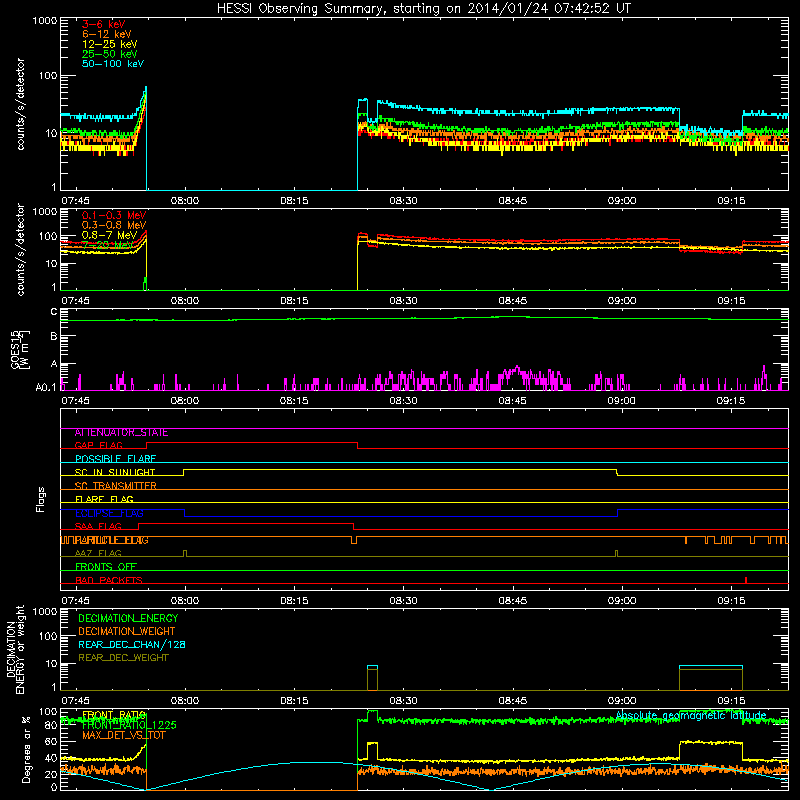Click the GOES class C tick label

tap(54, 312)
